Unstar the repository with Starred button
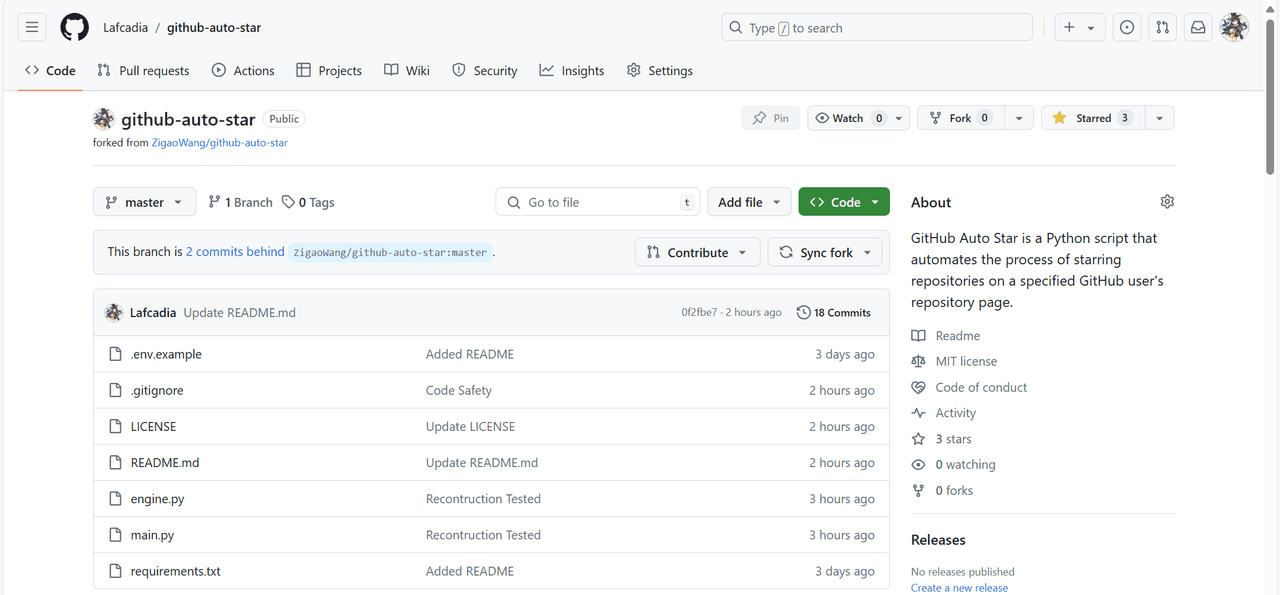 [1093, 118]
